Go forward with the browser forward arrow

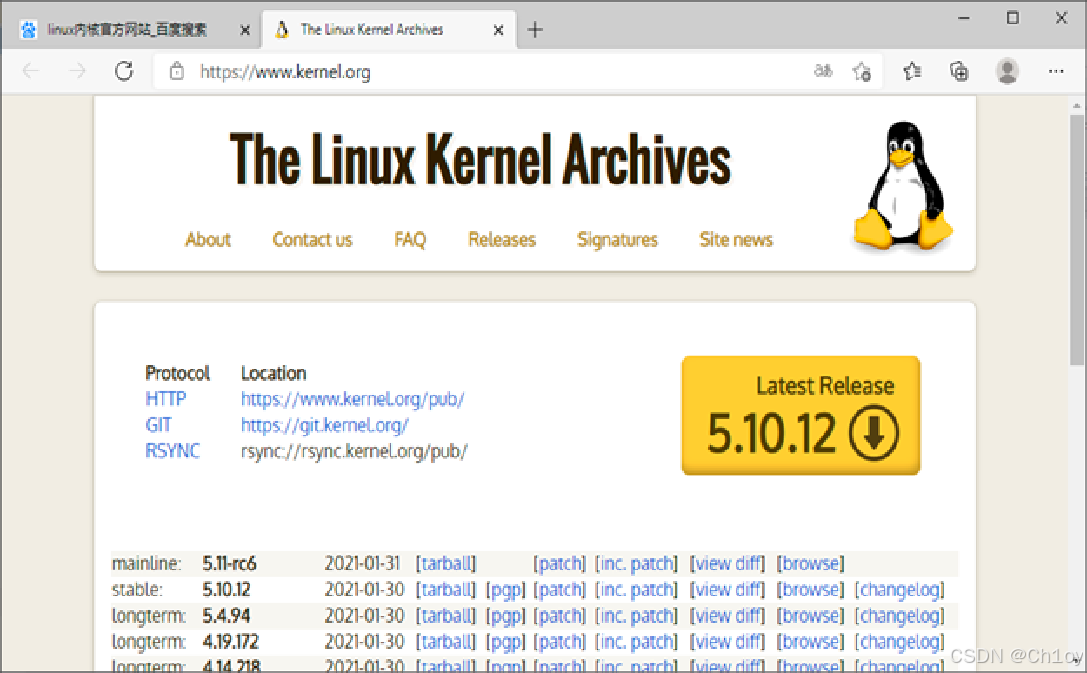[78, 71]
